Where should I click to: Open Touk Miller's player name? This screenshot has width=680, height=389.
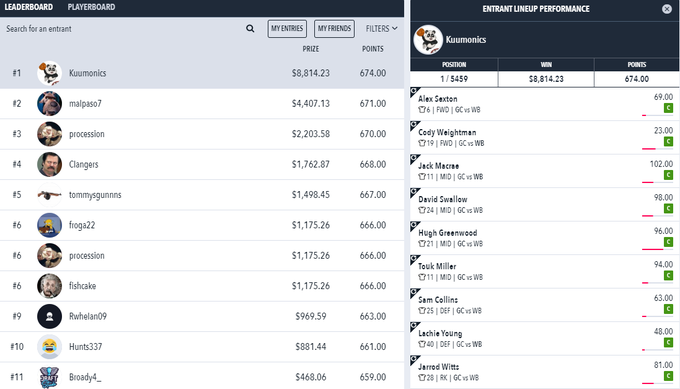point(437,266)
